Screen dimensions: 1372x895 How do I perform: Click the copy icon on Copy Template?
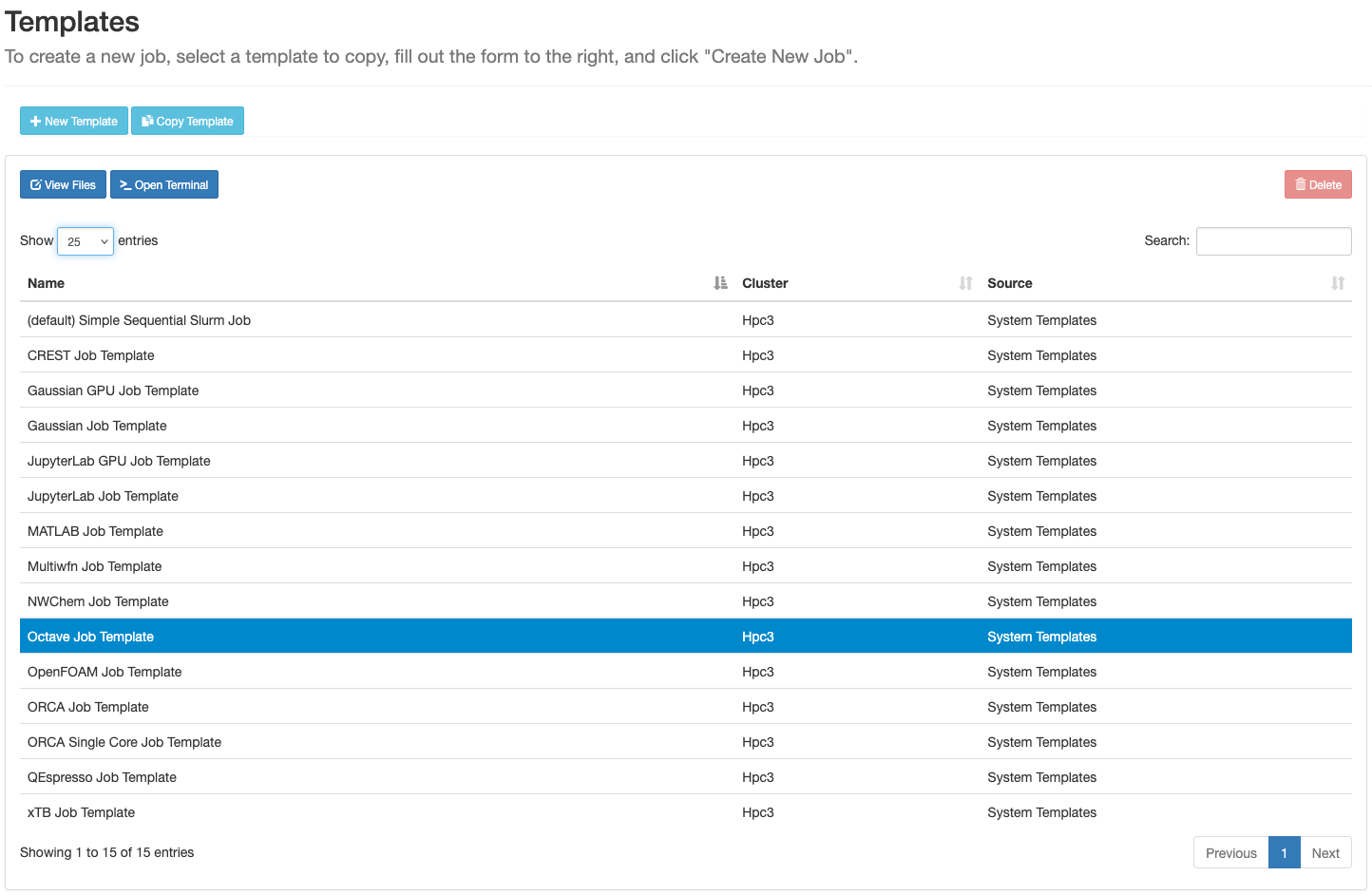148,121
